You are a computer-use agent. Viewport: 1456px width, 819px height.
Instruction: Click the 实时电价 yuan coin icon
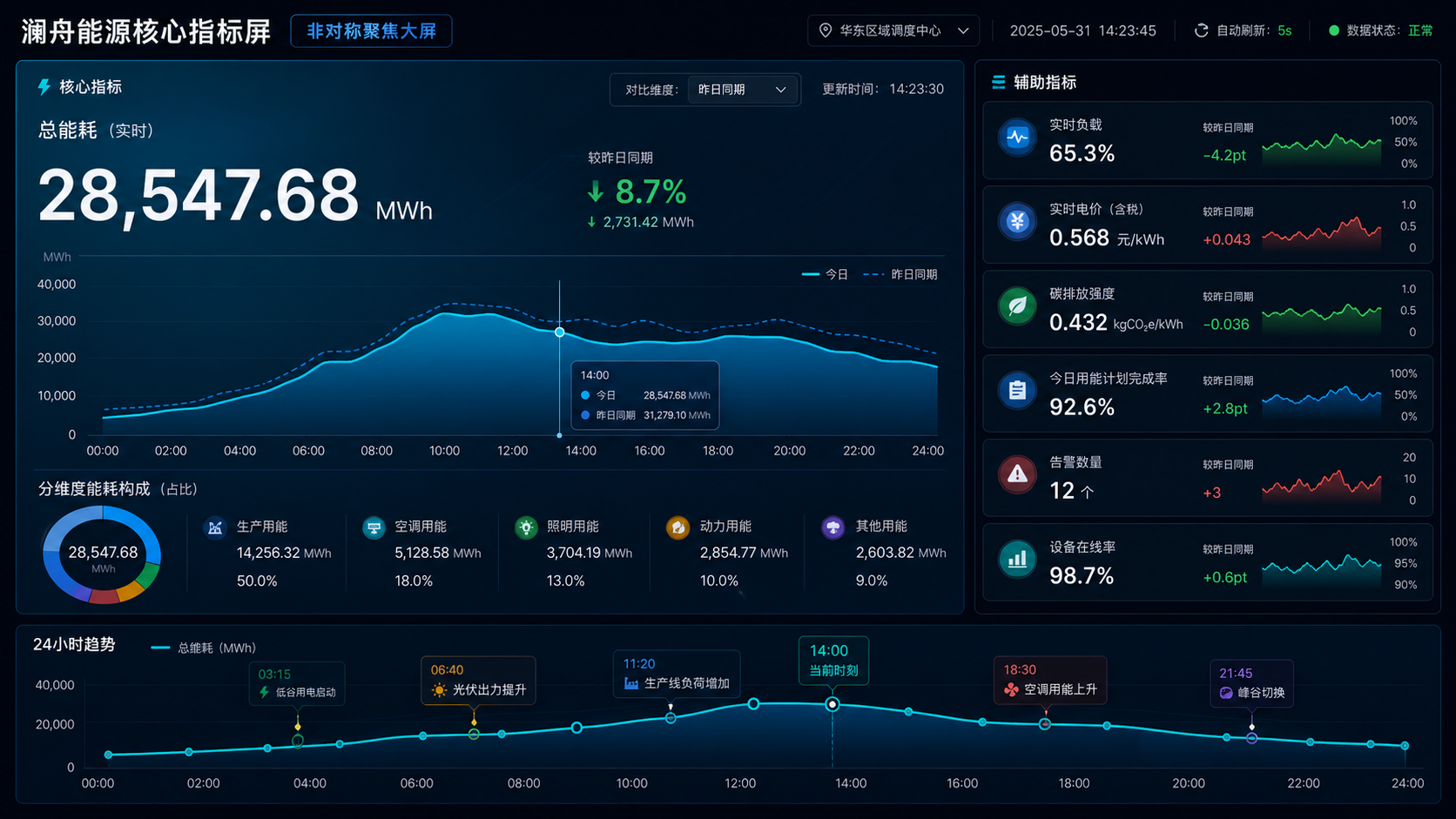(1017, 222)
